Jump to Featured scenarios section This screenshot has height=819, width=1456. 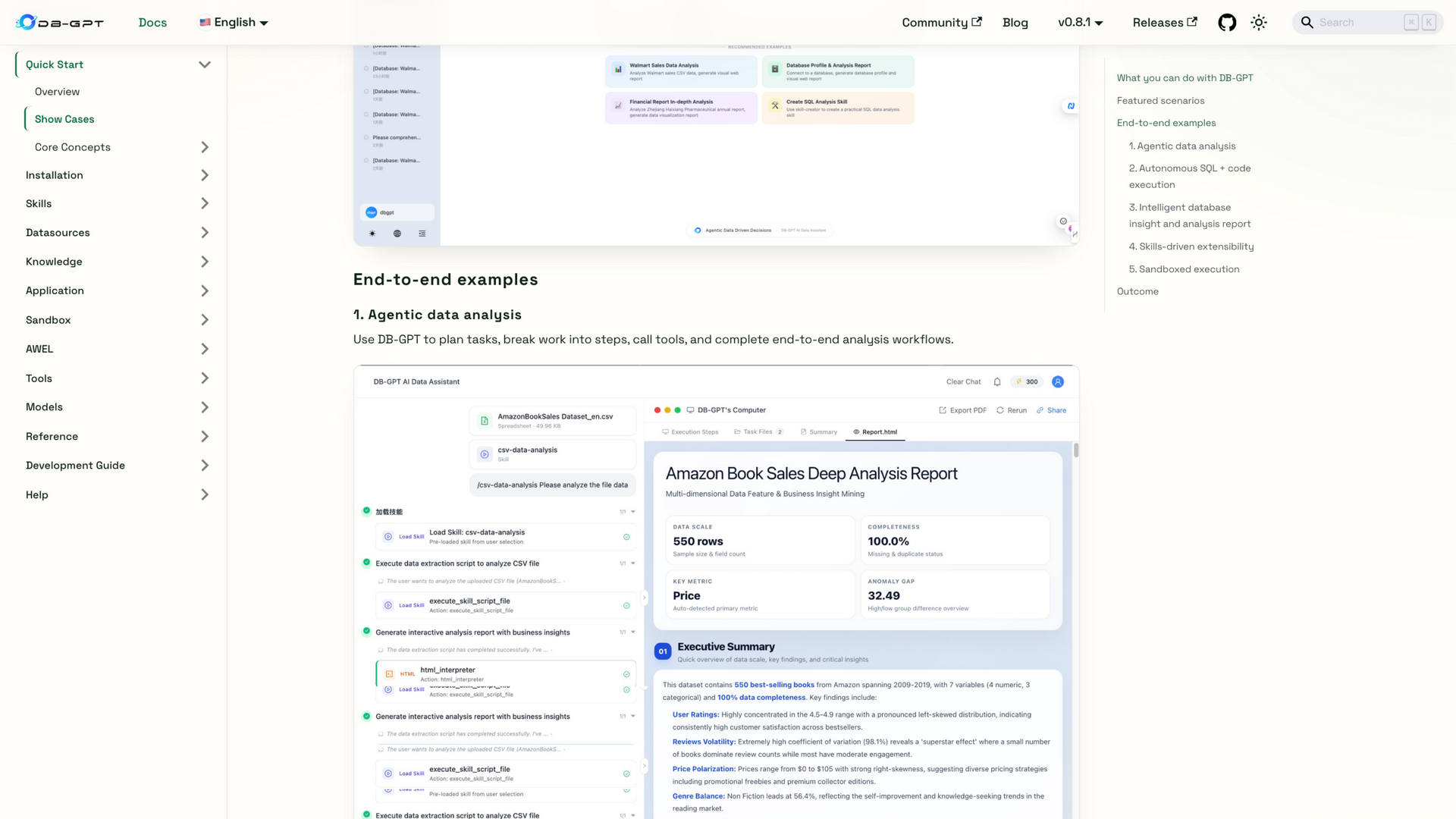tap(1160, 101)
